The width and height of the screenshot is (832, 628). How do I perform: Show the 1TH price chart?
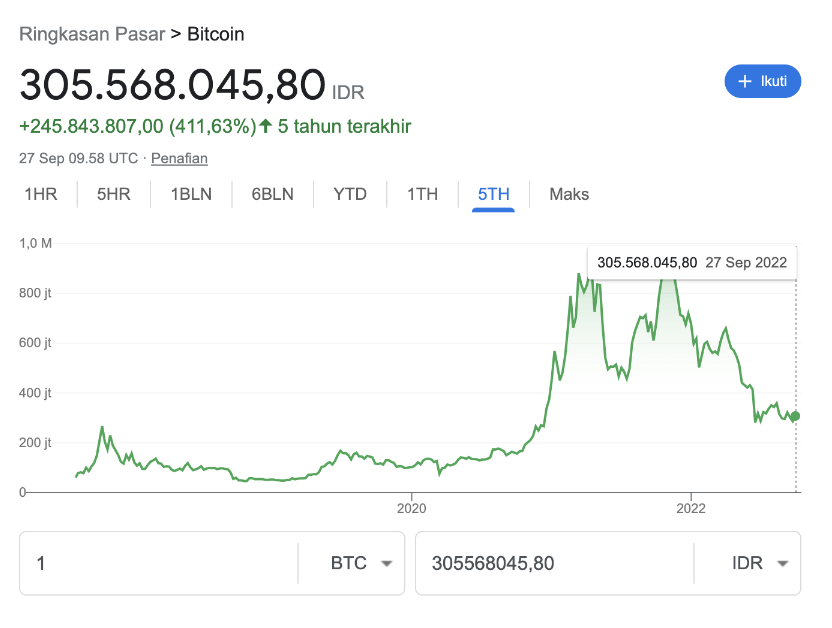point(422,194)
